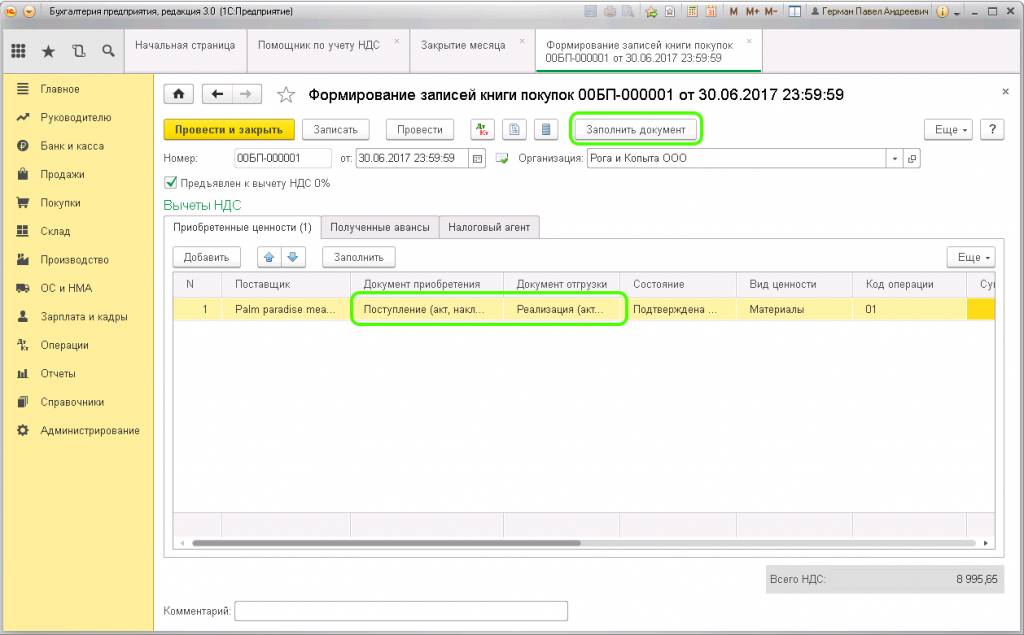Click the 'Провести' button

(420, 129)
